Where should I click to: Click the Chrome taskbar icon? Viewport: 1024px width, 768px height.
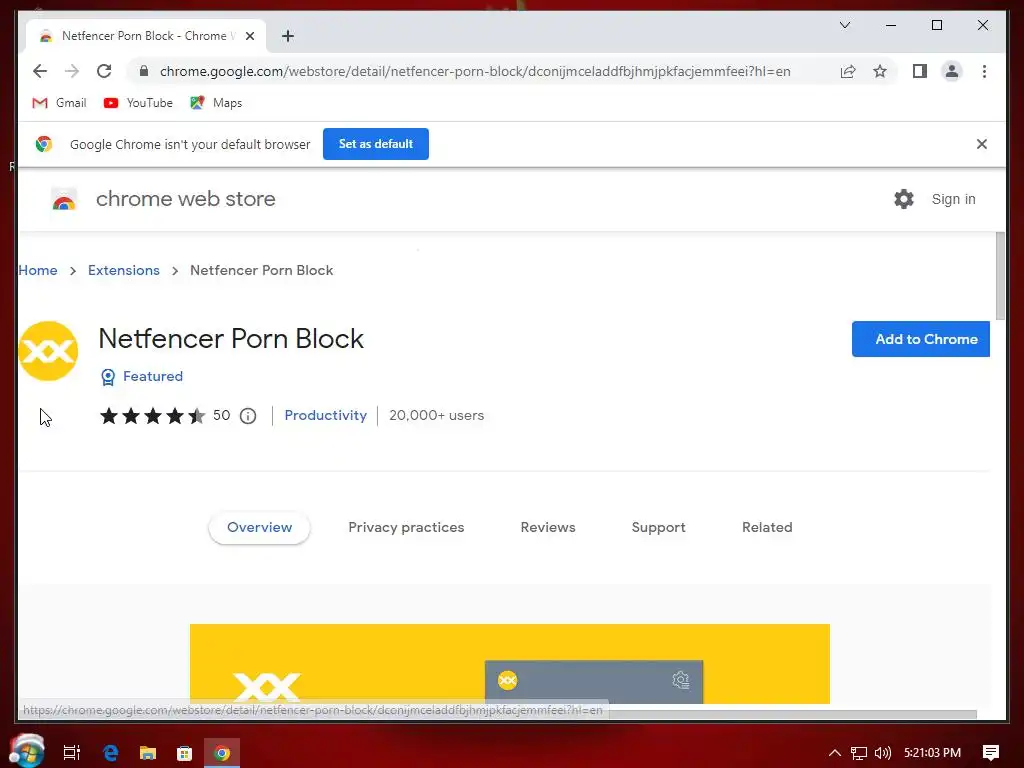(222, 753)
